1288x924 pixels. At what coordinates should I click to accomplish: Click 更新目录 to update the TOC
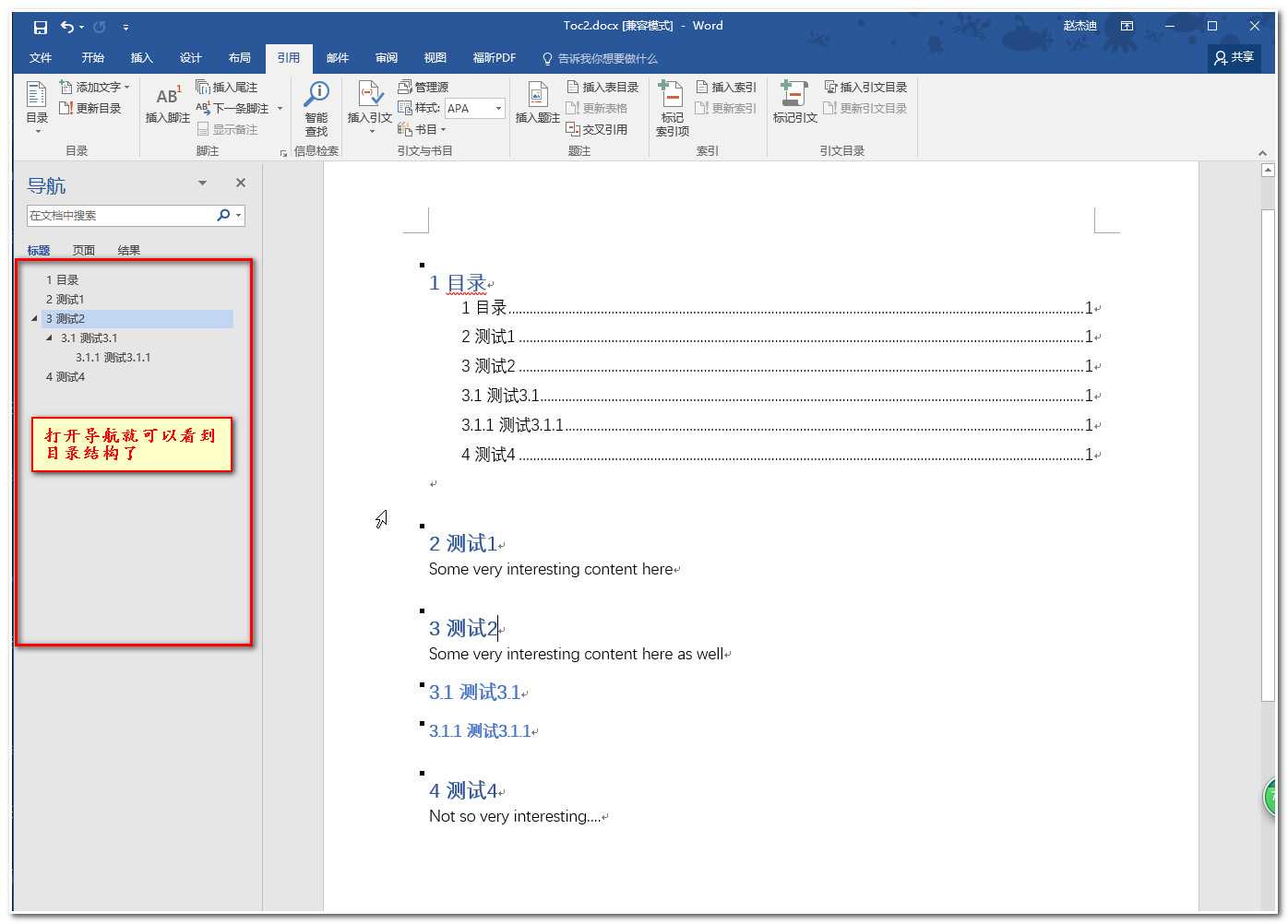click(90, 108)
